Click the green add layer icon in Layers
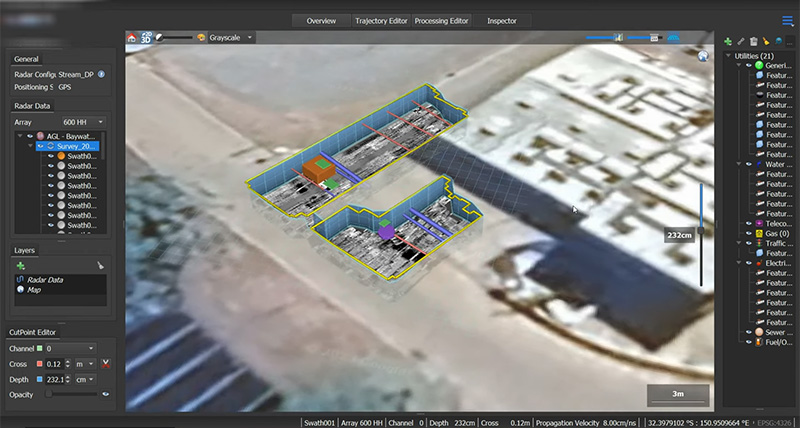The width and height of the screenshot is (800, 428). [19, 265]
